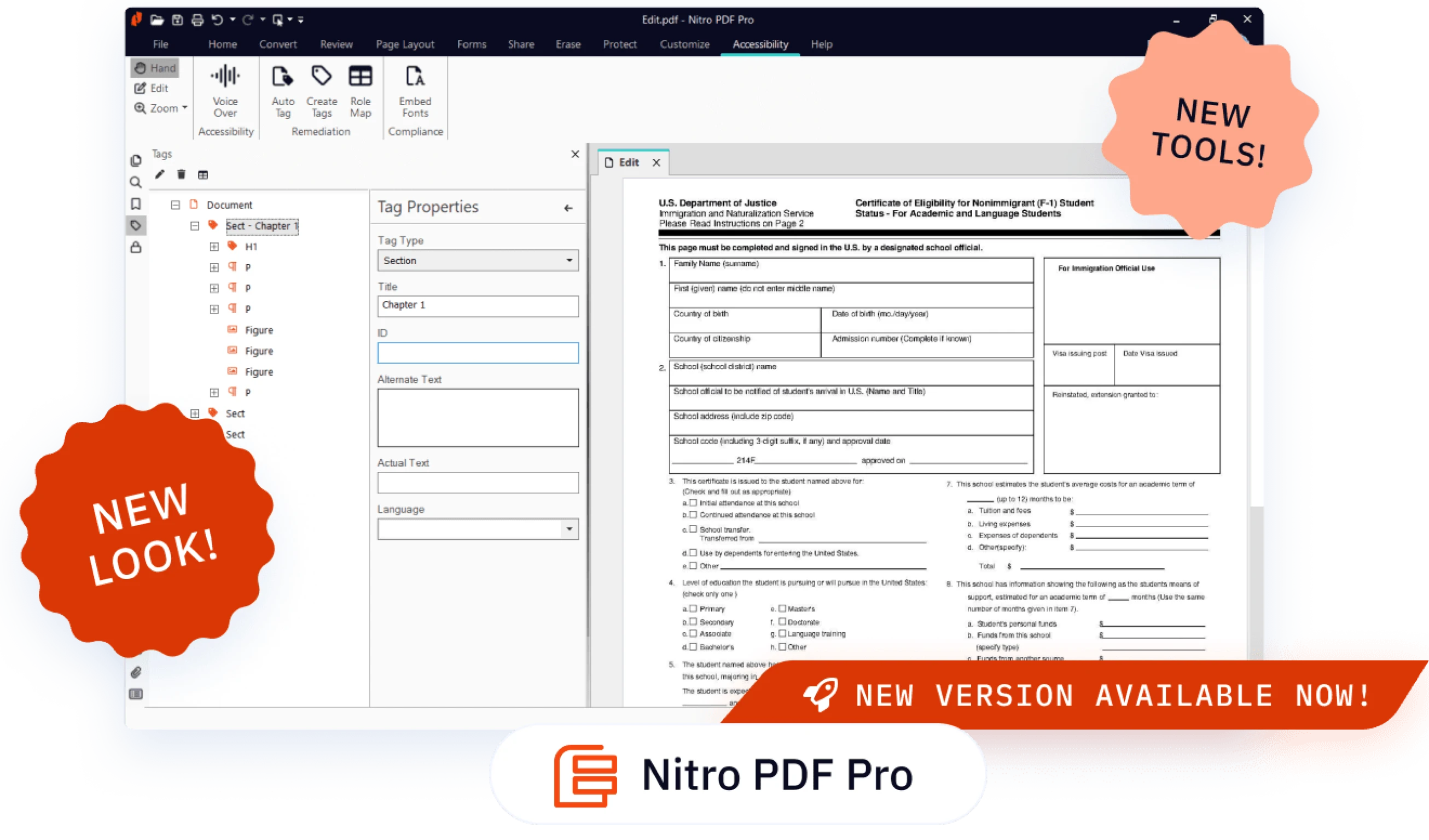Select the Hand tool button
The image size is (1429, 840).
point(155,68)
